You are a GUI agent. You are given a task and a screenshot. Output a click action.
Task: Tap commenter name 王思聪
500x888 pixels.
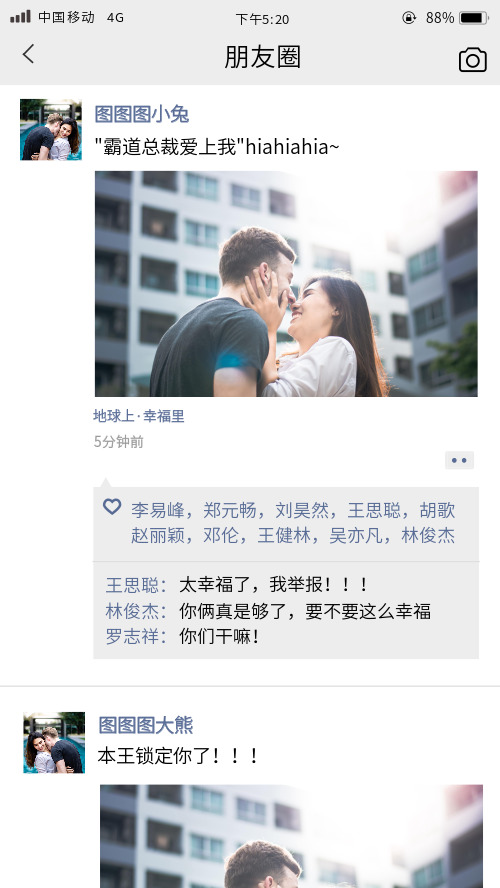tap(133, 585)
